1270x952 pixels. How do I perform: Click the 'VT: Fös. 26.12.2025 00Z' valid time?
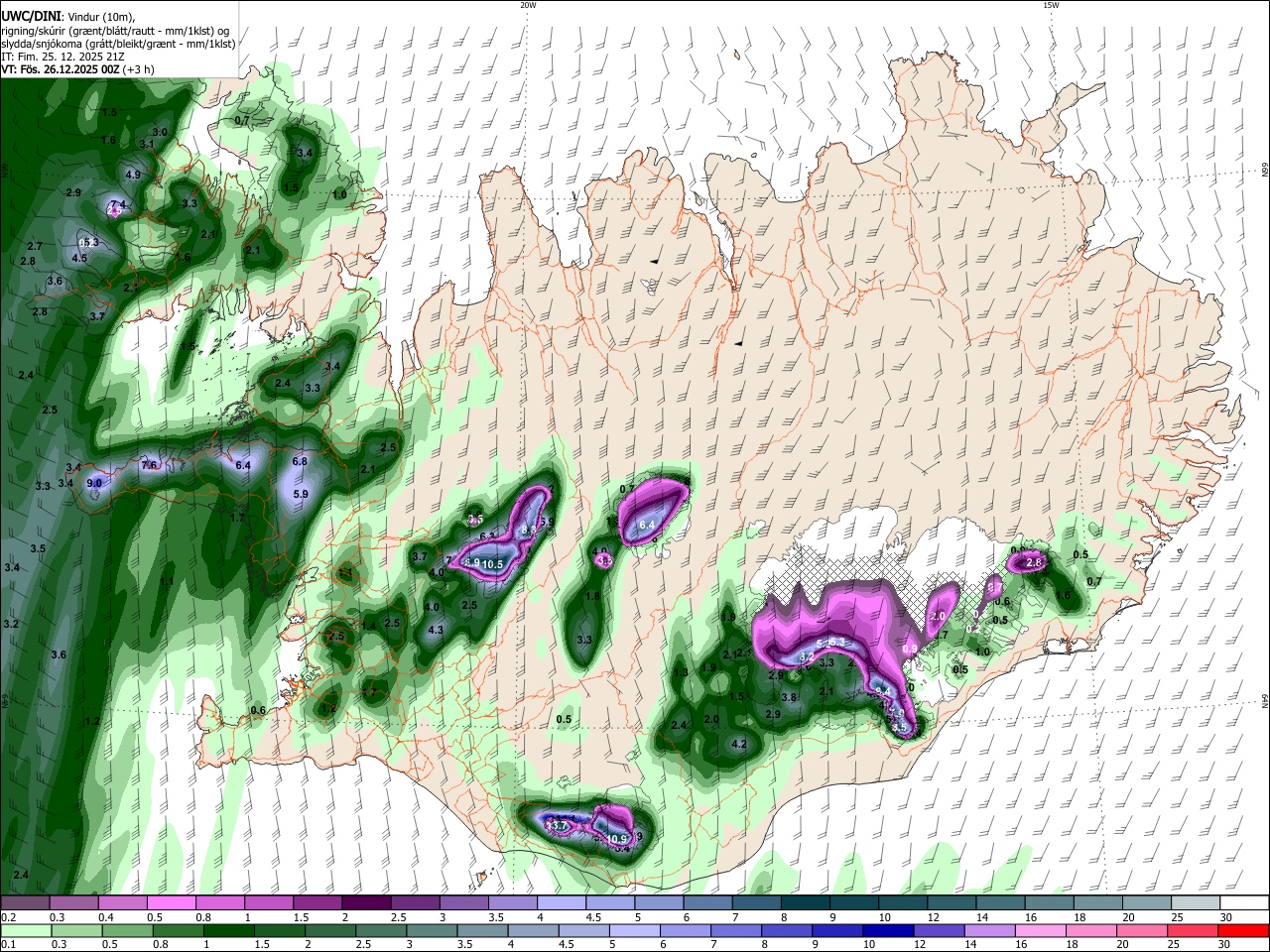pos(61,69)
